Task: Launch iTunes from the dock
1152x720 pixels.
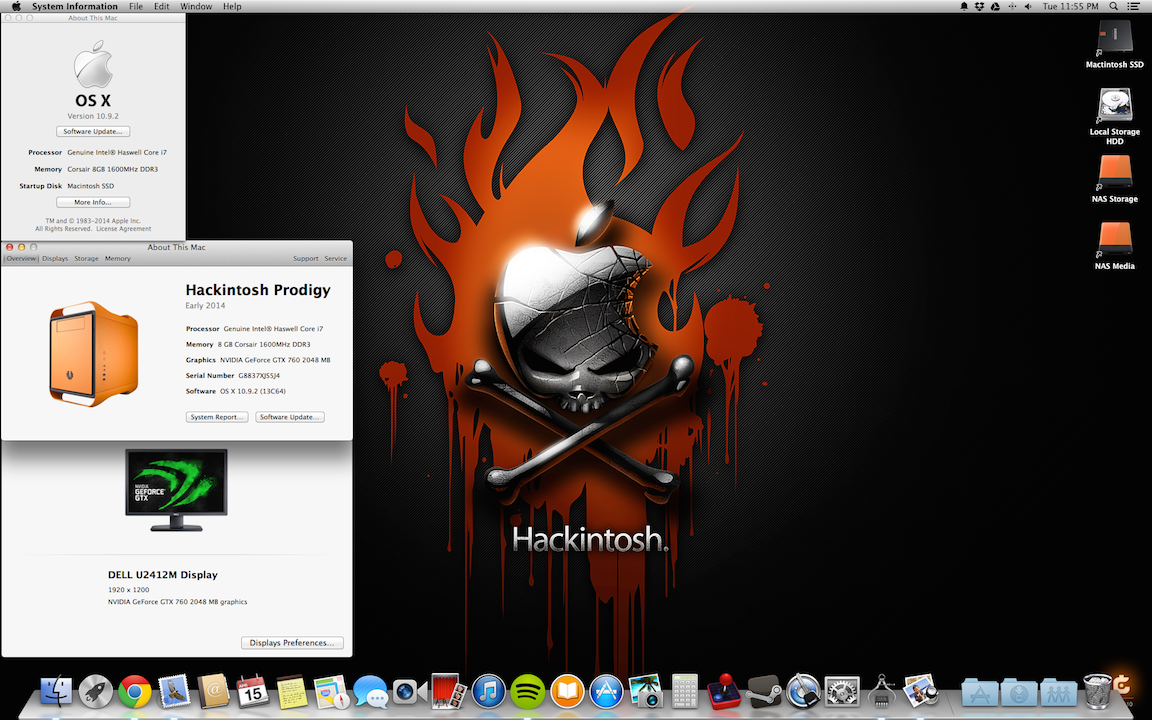Action: point(489,691)
